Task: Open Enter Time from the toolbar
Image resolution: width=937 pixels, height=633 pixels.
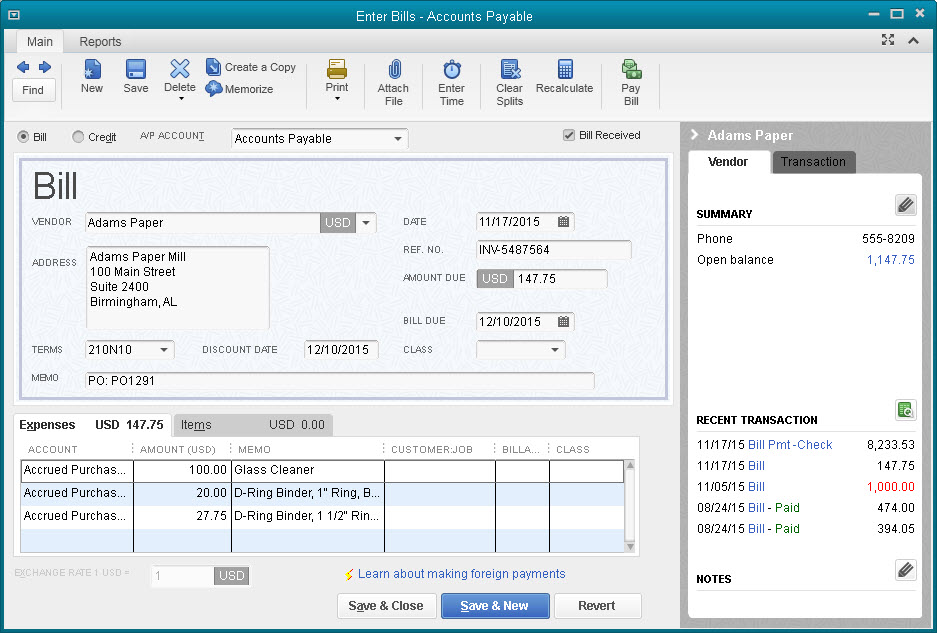Action: click(451, 78)
